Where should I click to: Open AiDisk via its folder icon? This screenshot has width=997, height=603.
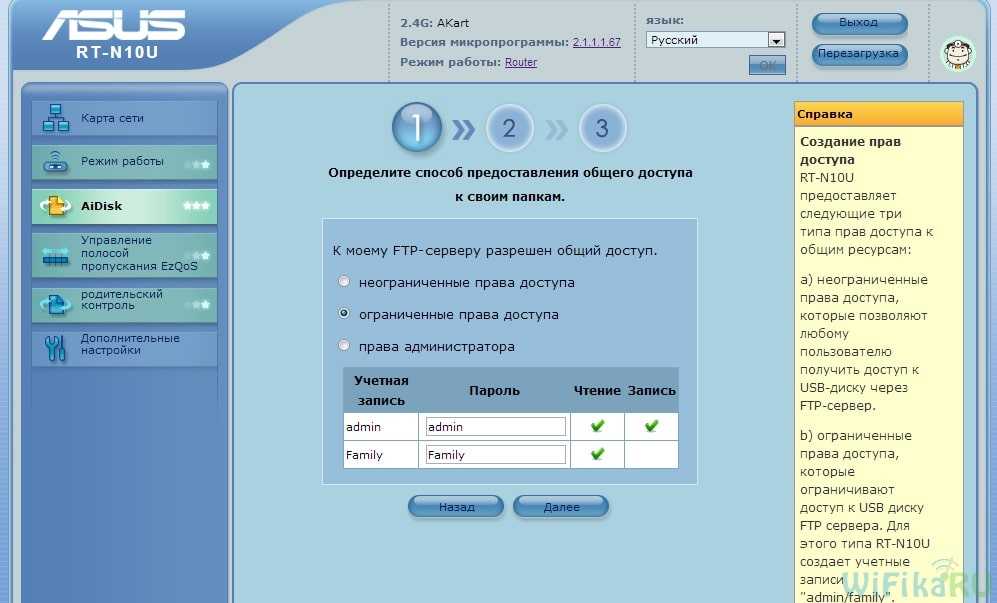pos(56,206)
